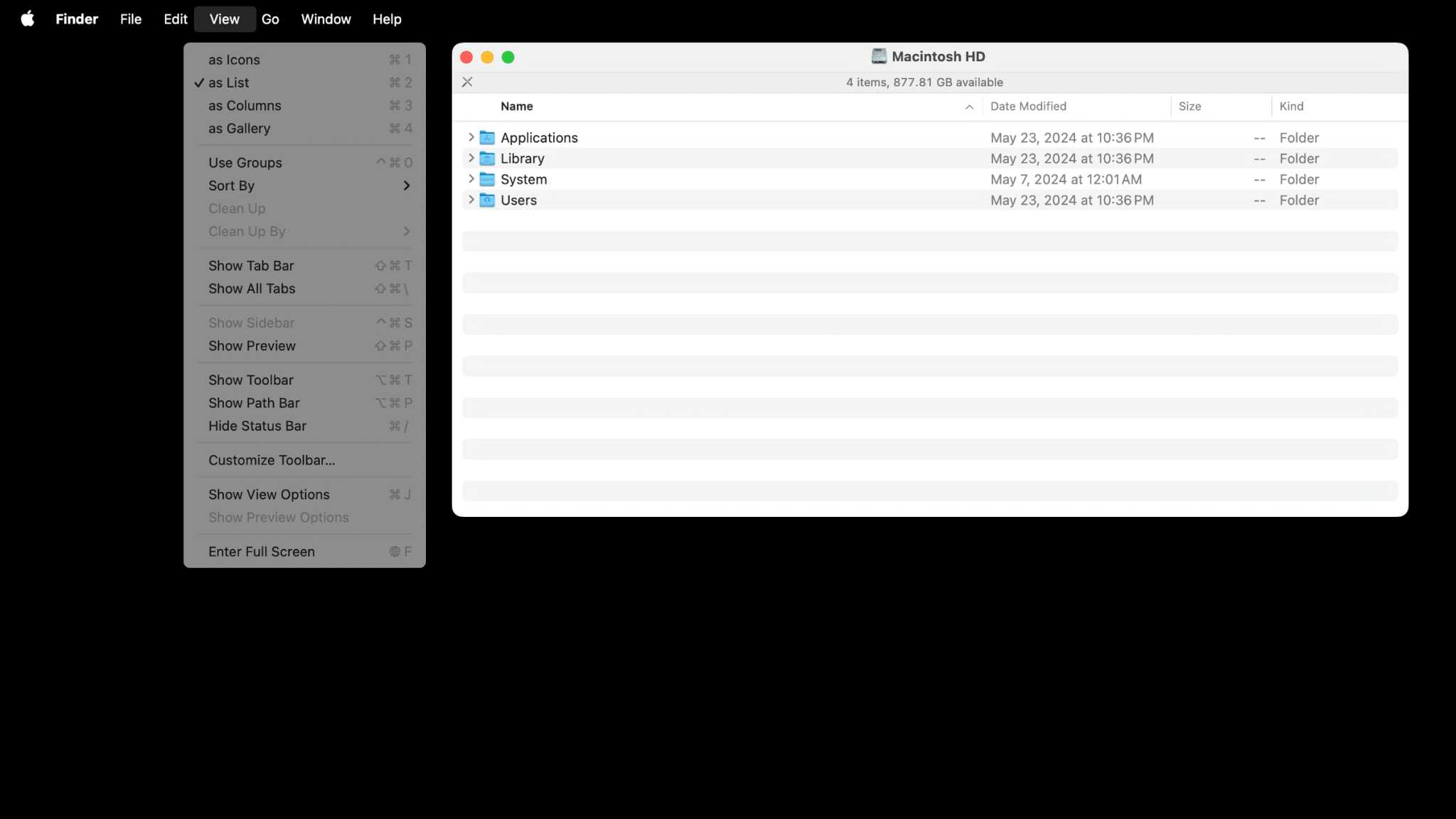
Task: Open the Window menu
Action: click(x=326, y=19)
